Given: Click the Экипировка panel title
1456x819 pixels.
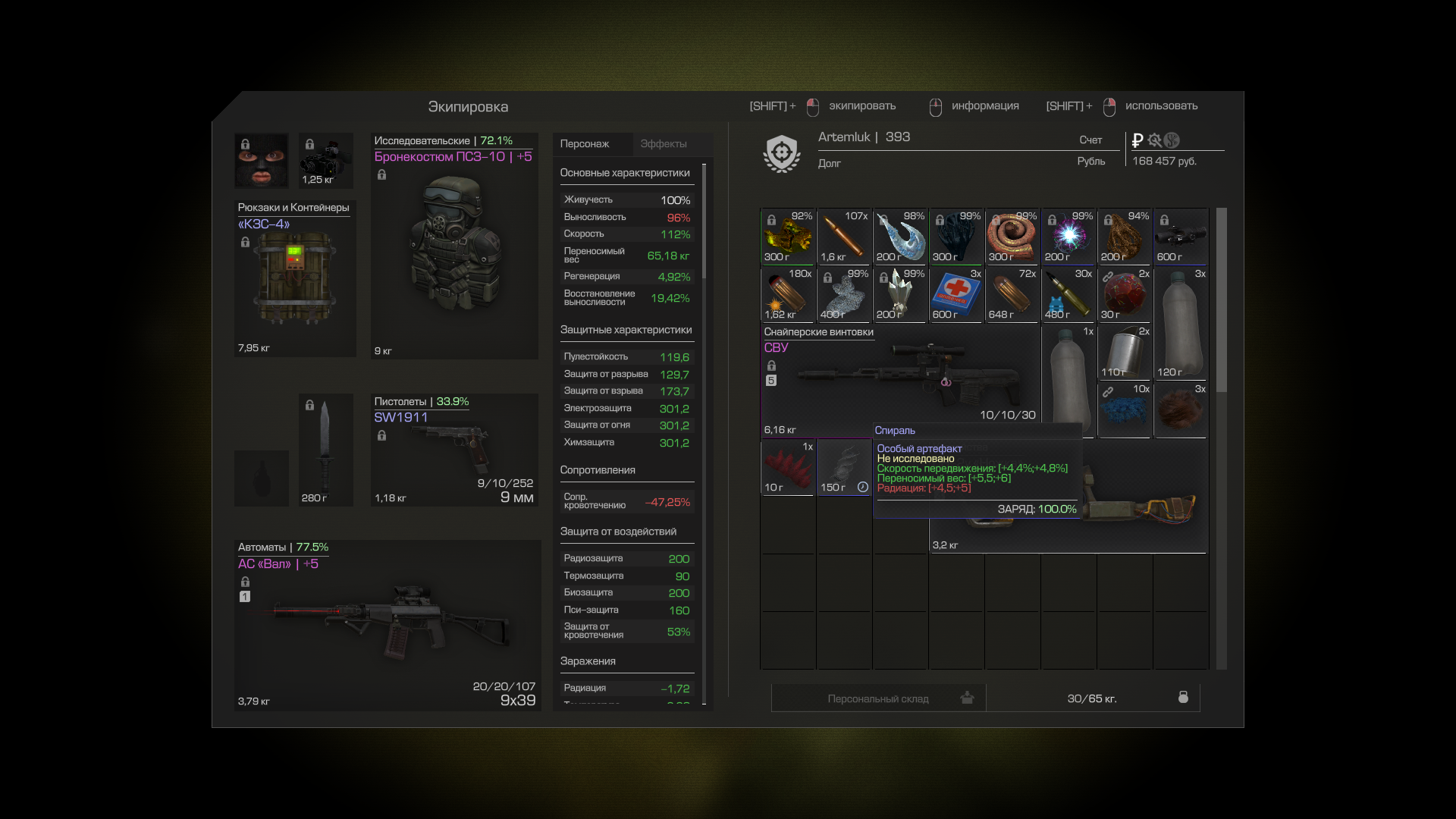Looking at the screenshot, I should coord(468,107).
